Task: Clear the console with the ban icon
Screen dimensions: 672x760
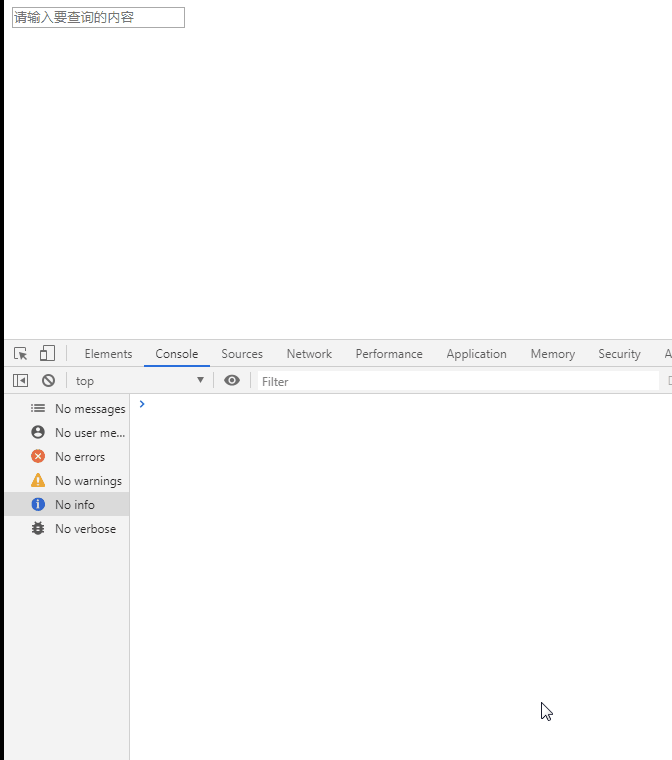Action: point(48,381)
